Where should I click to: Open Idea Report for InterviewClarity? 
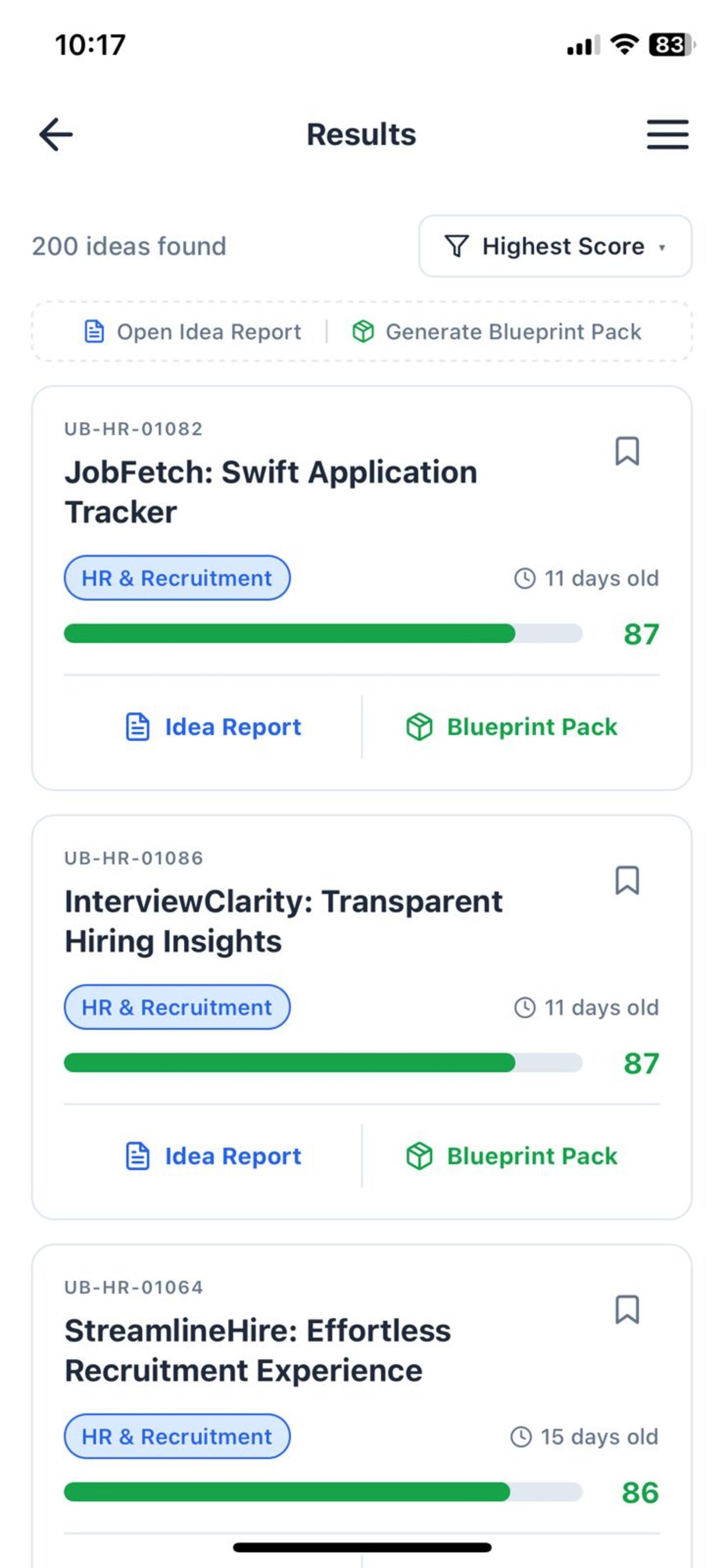(213, 1156)
